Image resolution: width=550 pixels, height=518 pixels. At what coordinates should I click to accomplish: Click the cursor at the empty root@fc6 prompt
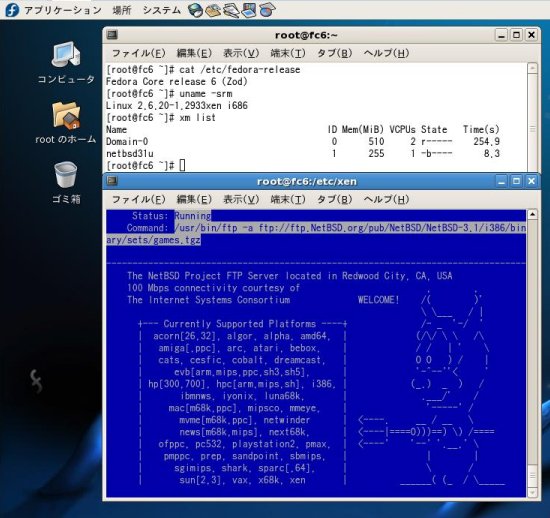pos(182,165)
